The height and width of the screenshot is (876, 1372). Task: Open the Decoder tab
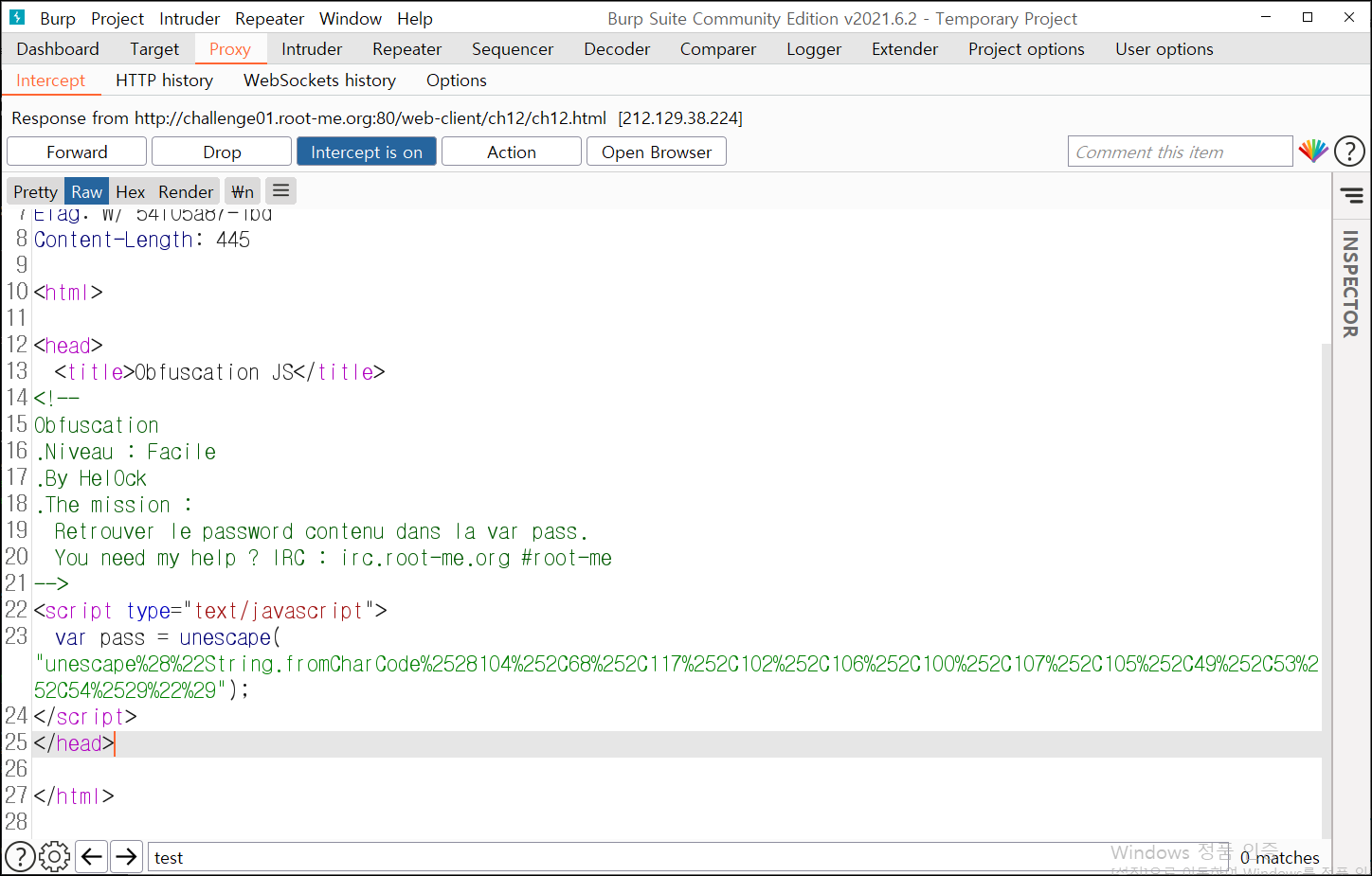click(617, 49)
